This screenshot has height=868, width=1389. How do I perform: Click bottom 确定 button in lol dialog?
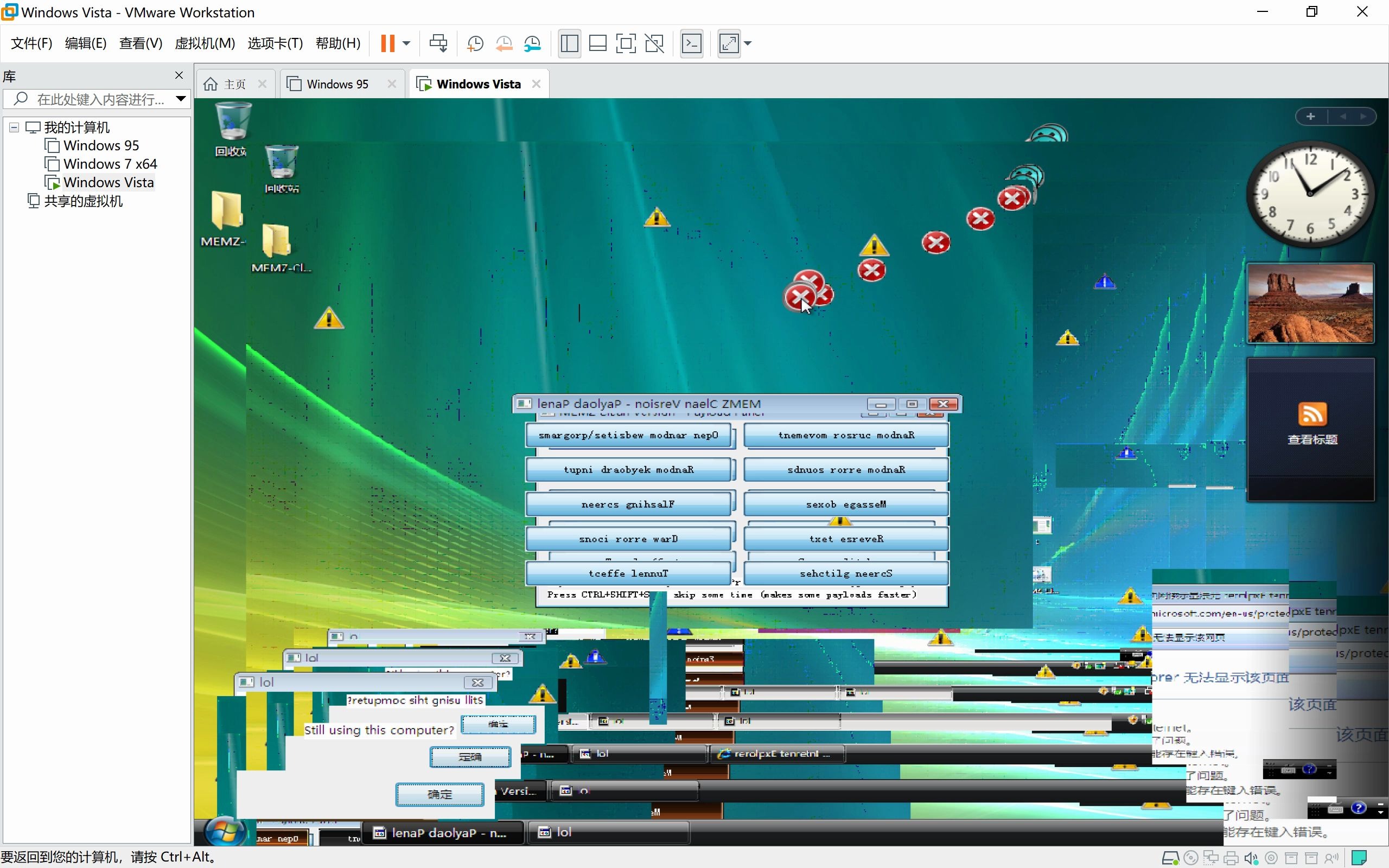click(x=439, y=795)
